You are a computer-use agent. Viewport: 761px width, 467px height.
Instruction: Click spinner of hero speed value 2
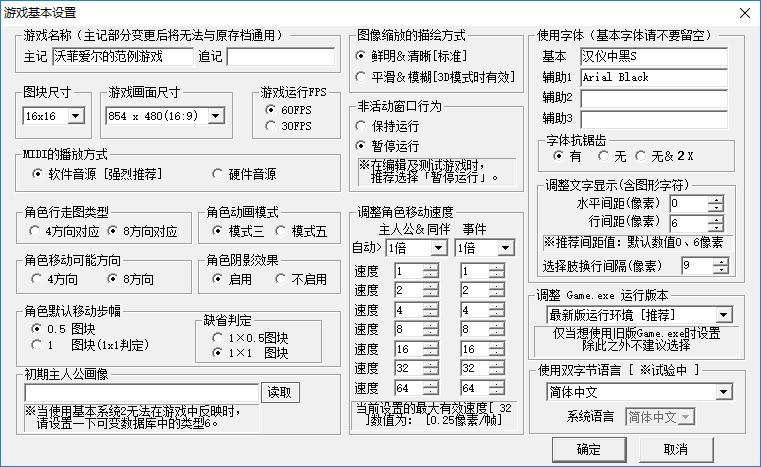pos(430,290)
